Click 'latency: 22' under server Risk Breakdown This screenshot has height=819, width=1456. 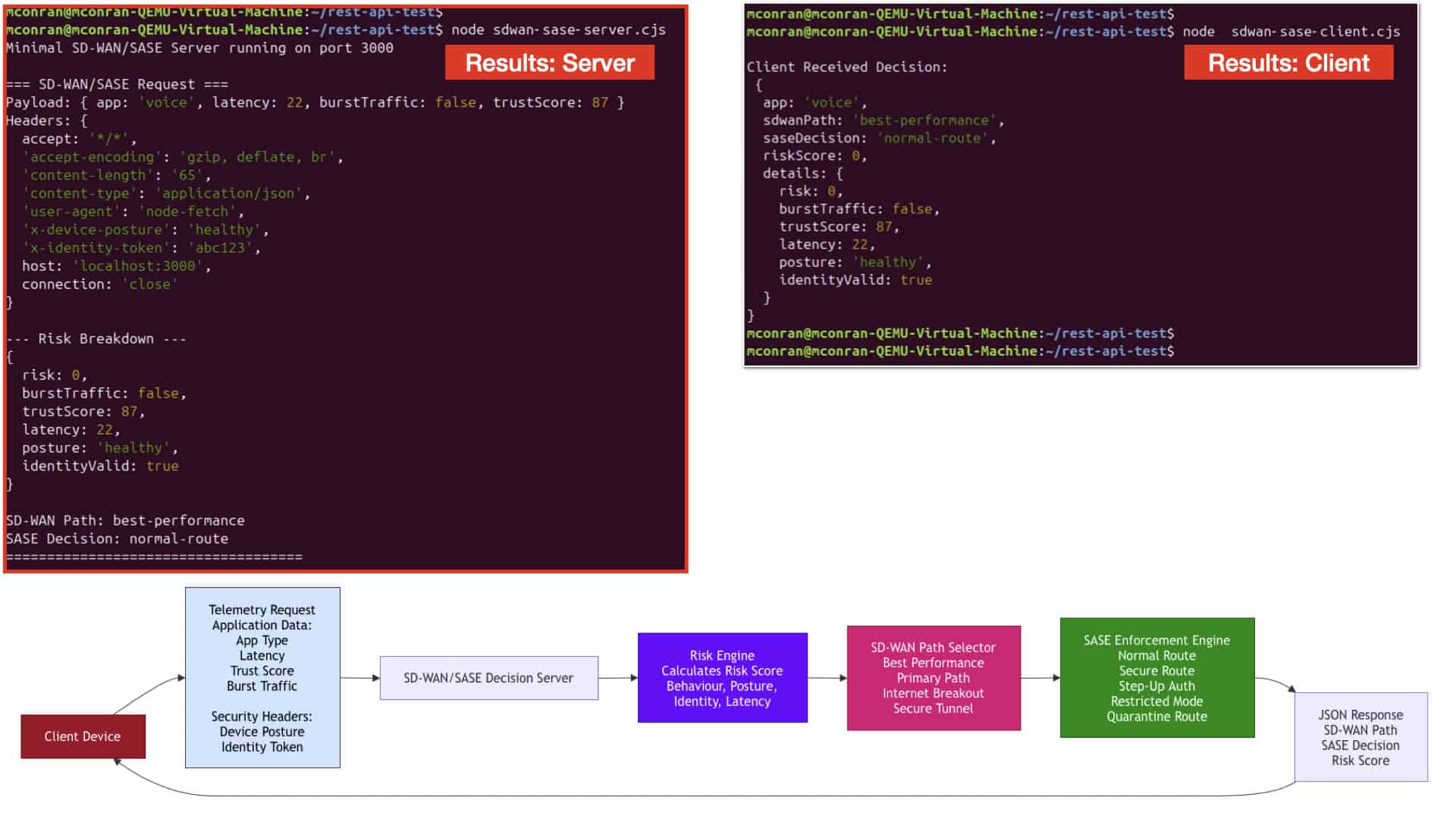71,430
